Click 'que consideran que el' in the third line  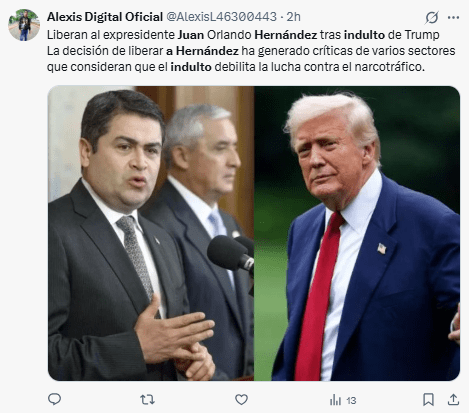point(107,67)
